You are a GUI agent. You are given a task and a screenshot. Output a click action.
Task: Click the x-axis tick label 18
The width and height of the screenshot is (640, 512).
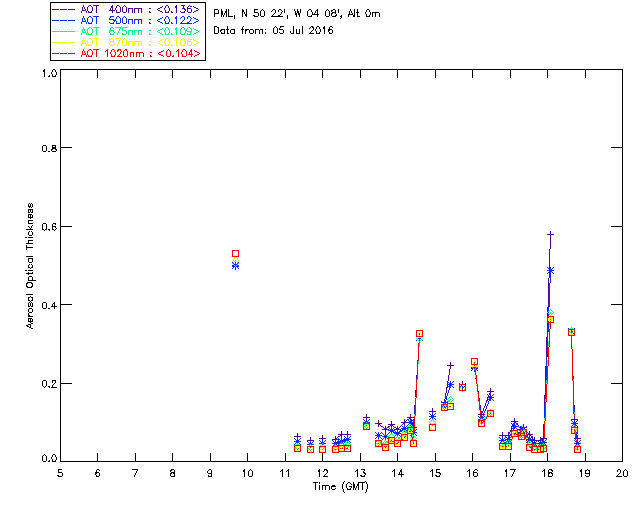click(547, 473)
